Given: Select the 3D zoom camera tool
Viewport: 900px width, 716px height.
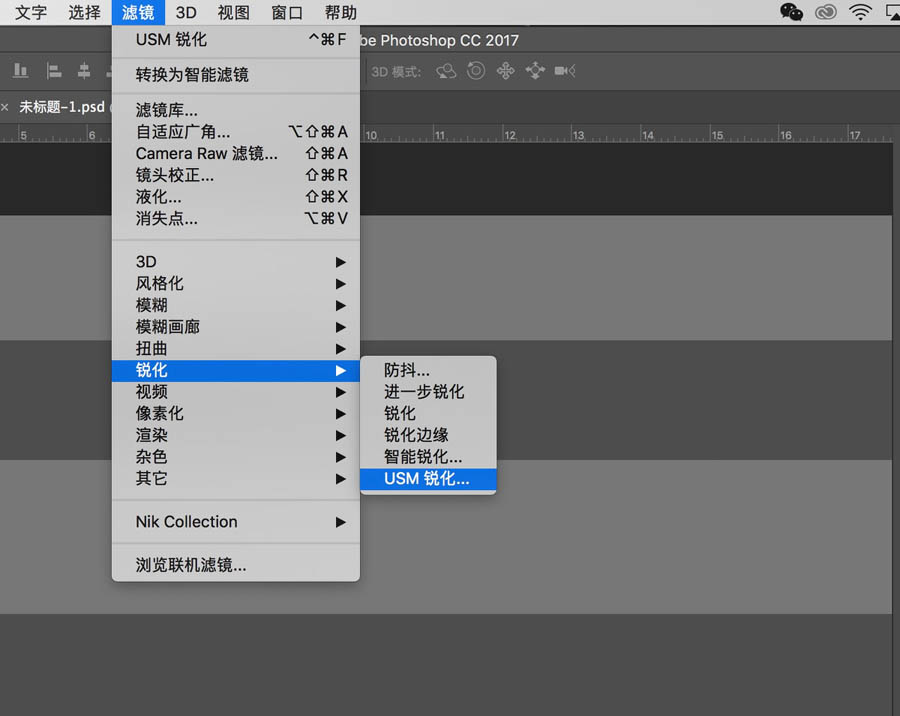Looking at the screenshot, I should tap(564, 71).
